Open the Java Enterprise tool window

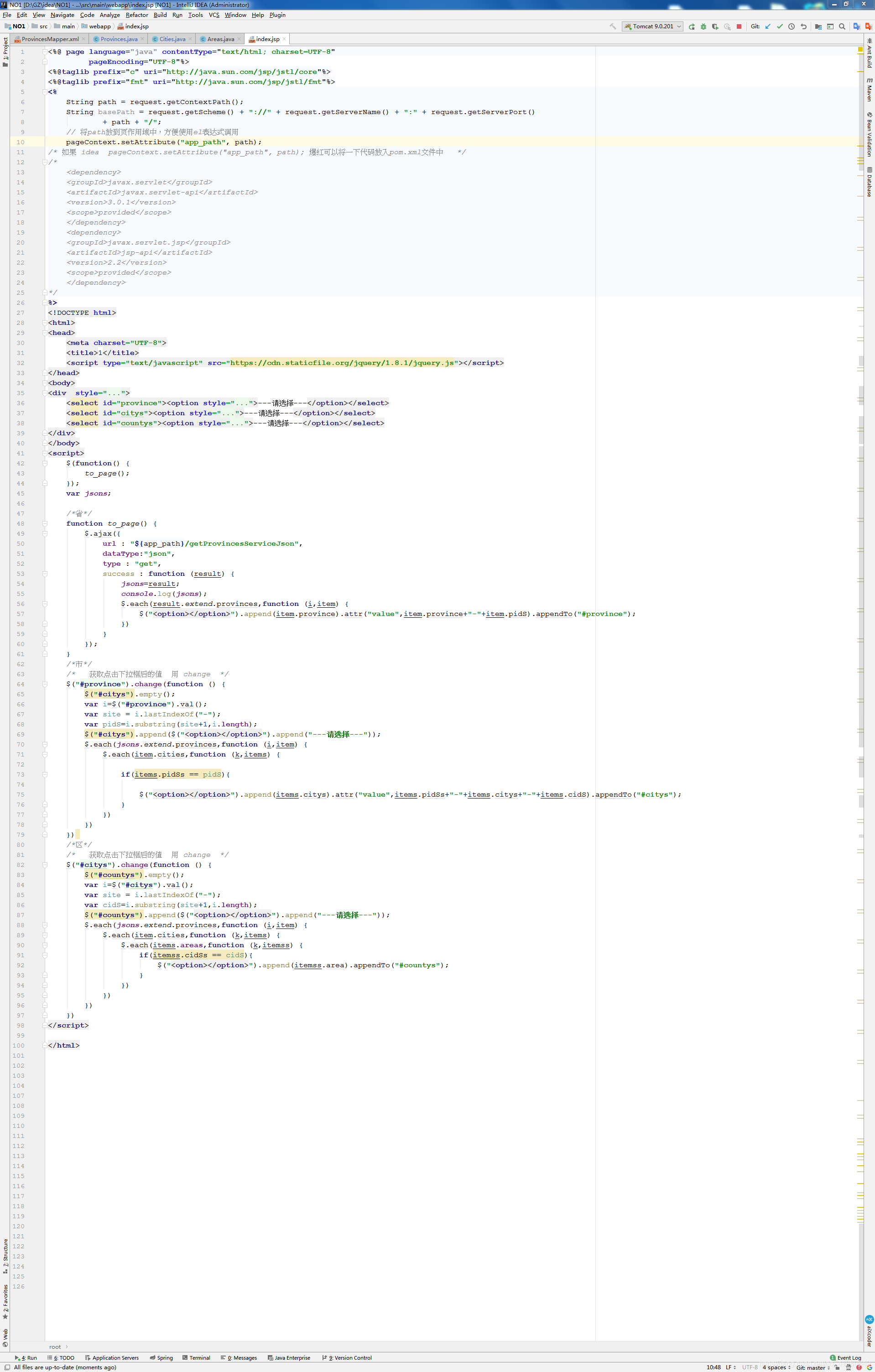coord(289,1358)
